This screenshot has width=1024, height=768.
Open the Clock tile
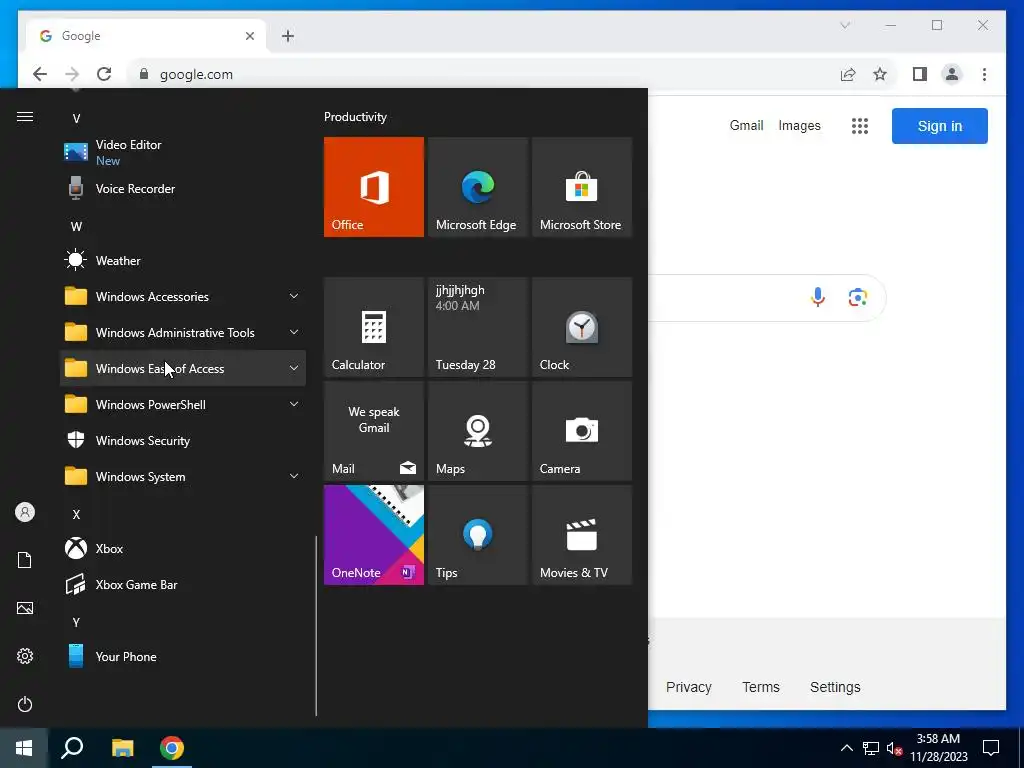tap(582, 327)
